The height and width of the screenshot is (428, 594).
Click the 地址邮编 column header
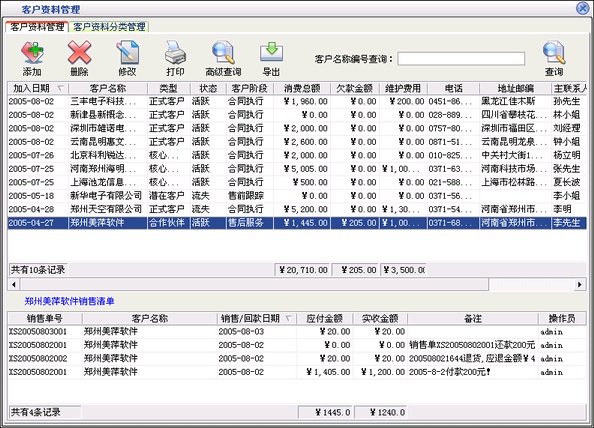pyautogui.click(x=516, y=88)
